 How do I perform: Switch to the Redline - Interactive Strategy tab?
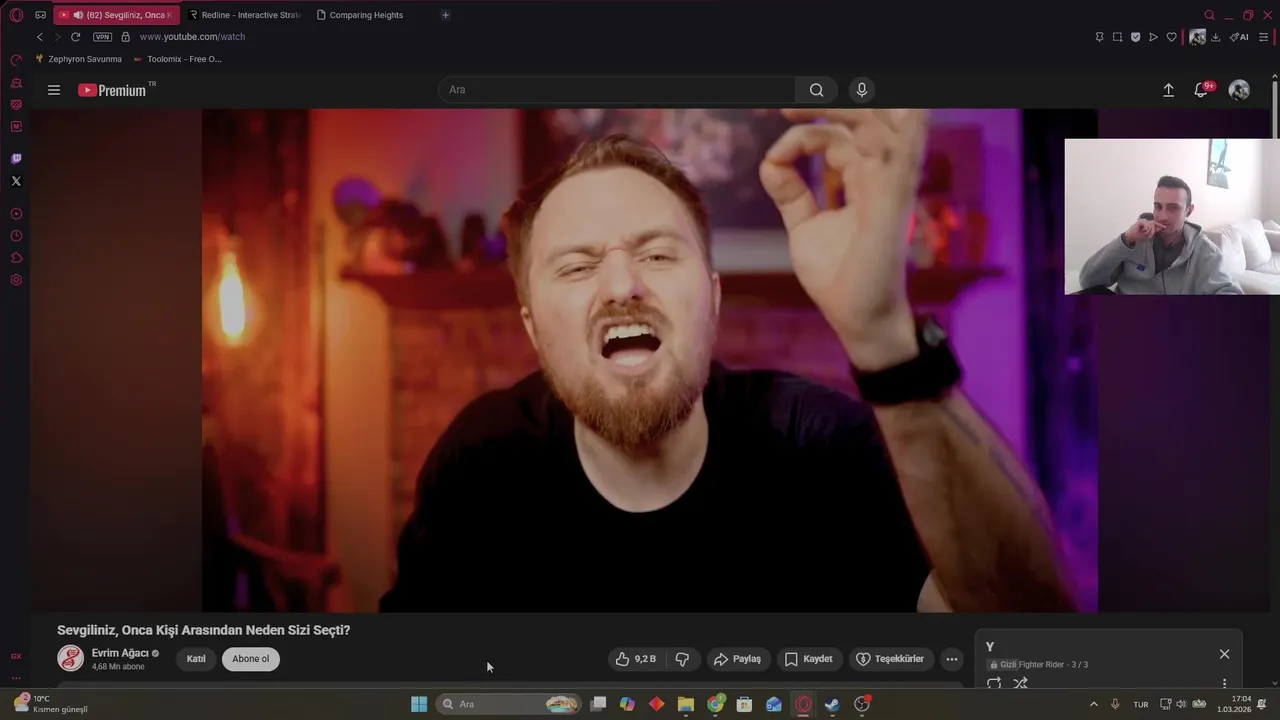245,15
